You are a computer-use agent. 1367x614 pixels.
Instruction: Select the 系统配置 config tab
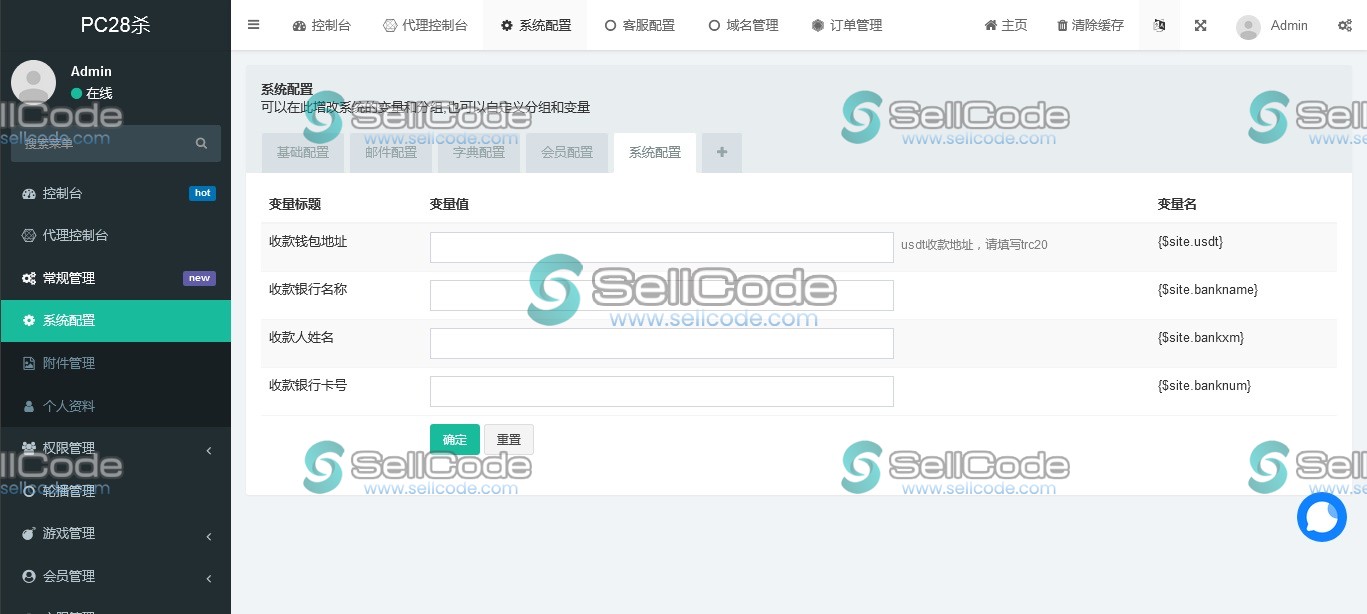pyautogui.click(x=655, y=152)
